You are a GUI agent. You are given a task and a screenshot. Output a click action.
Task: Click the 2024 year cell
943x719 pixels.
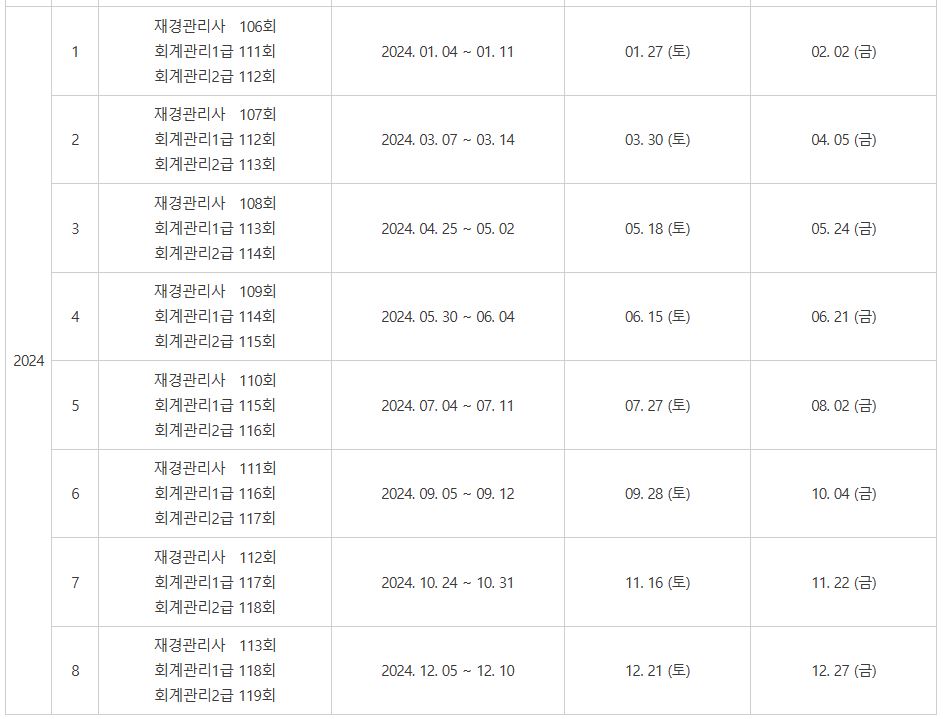click(29, 361)
